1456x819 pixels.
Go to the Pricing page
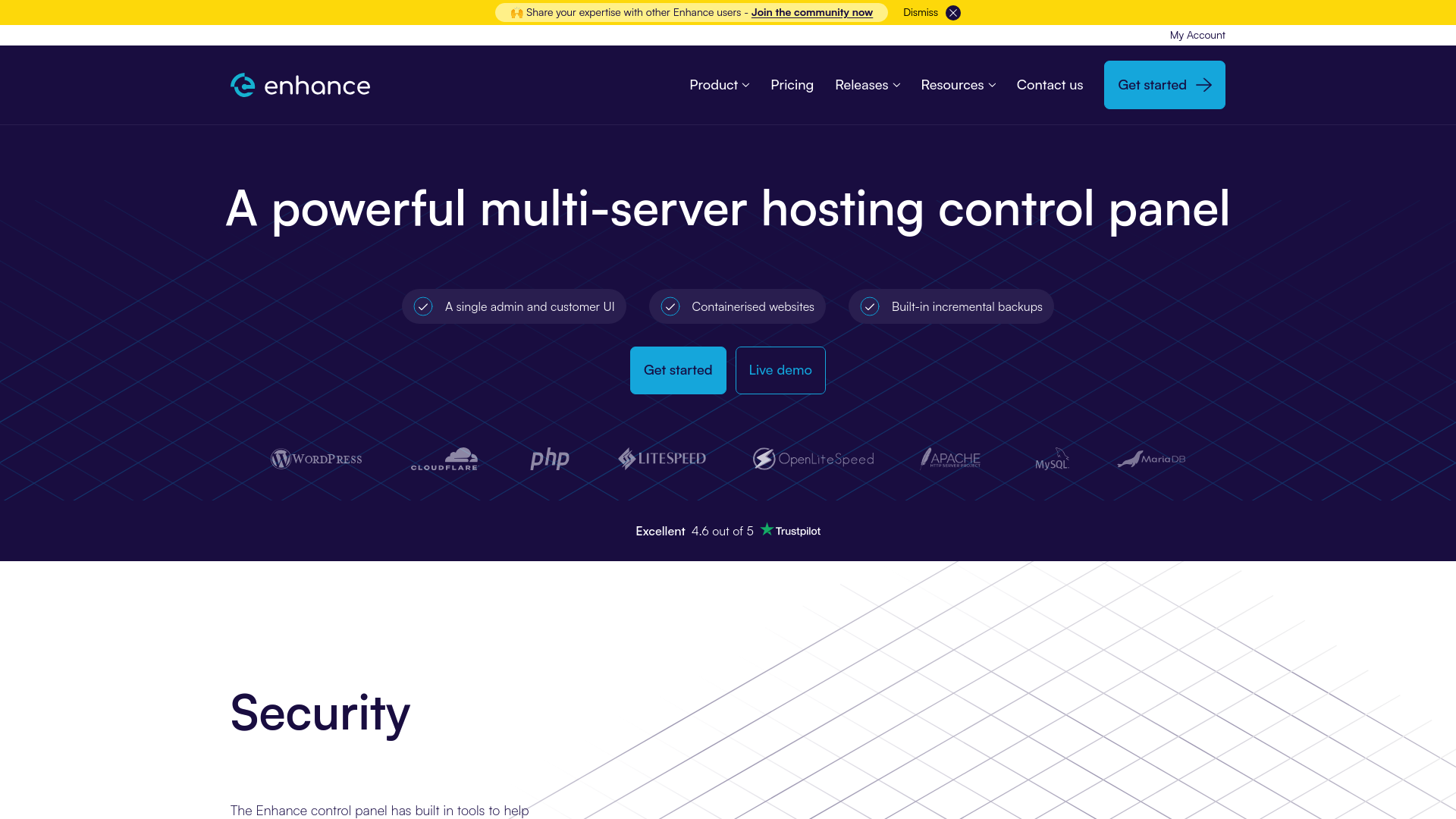click(792, 85)
